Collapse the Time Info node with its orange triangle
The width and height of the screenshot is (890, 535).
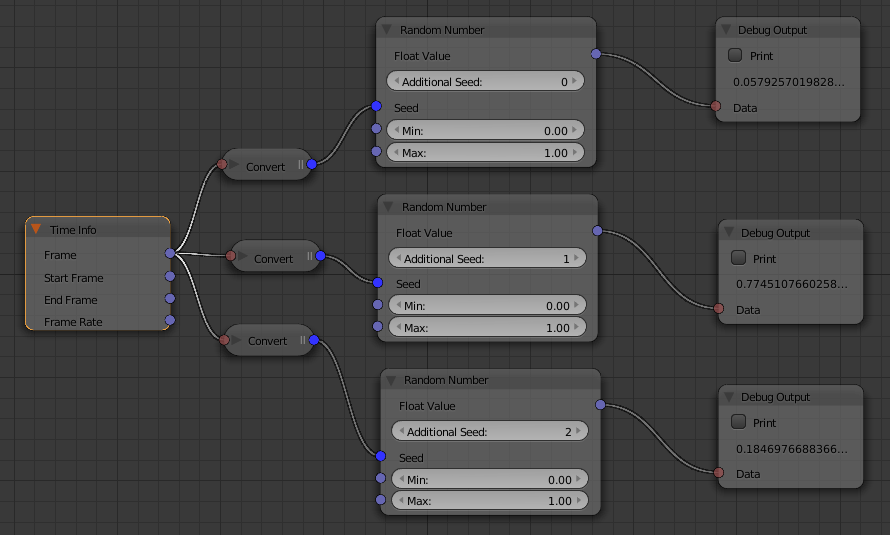click(x=36, y=229)
